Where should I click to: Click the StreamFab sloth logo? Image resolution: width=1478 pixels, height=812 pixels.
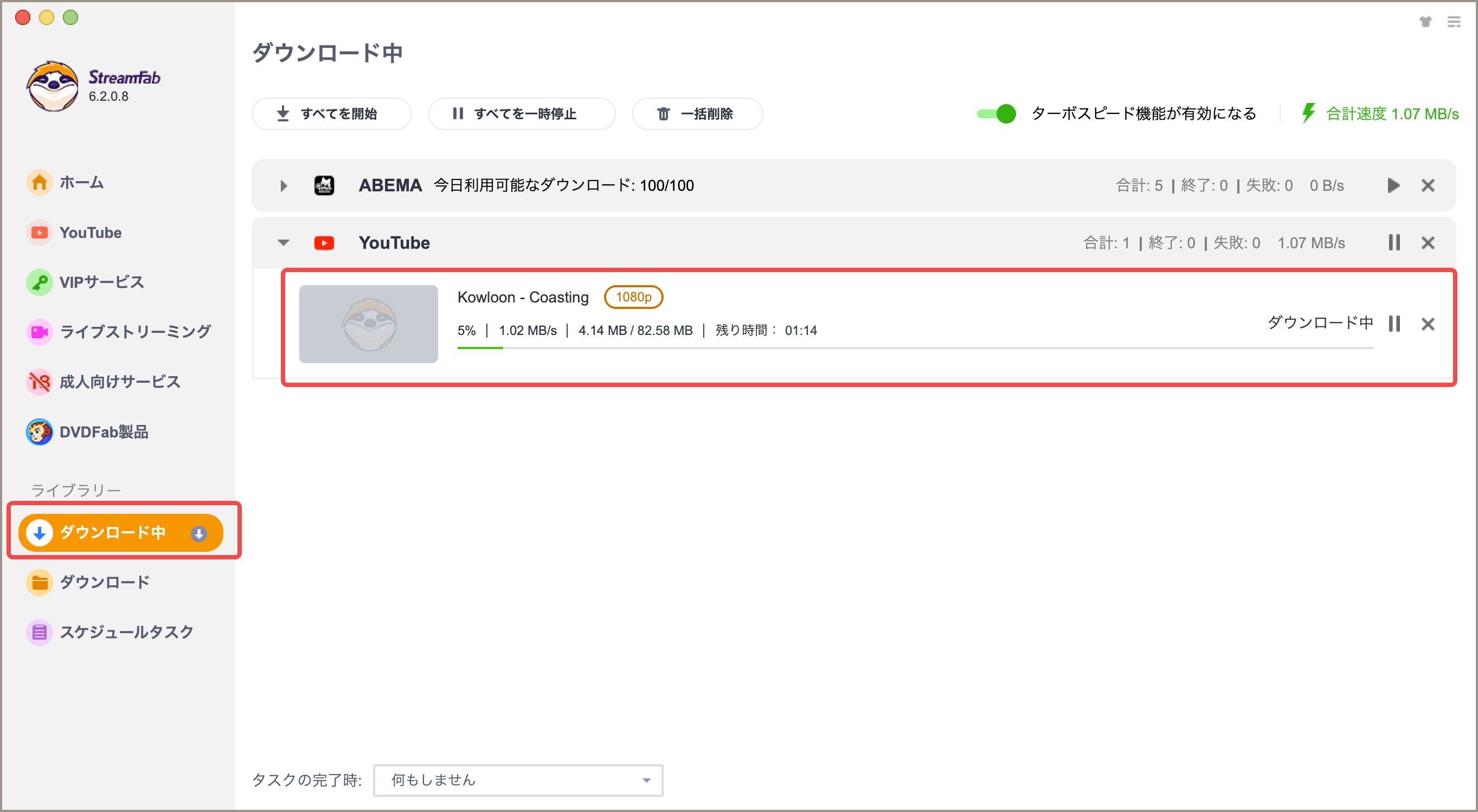53,87
